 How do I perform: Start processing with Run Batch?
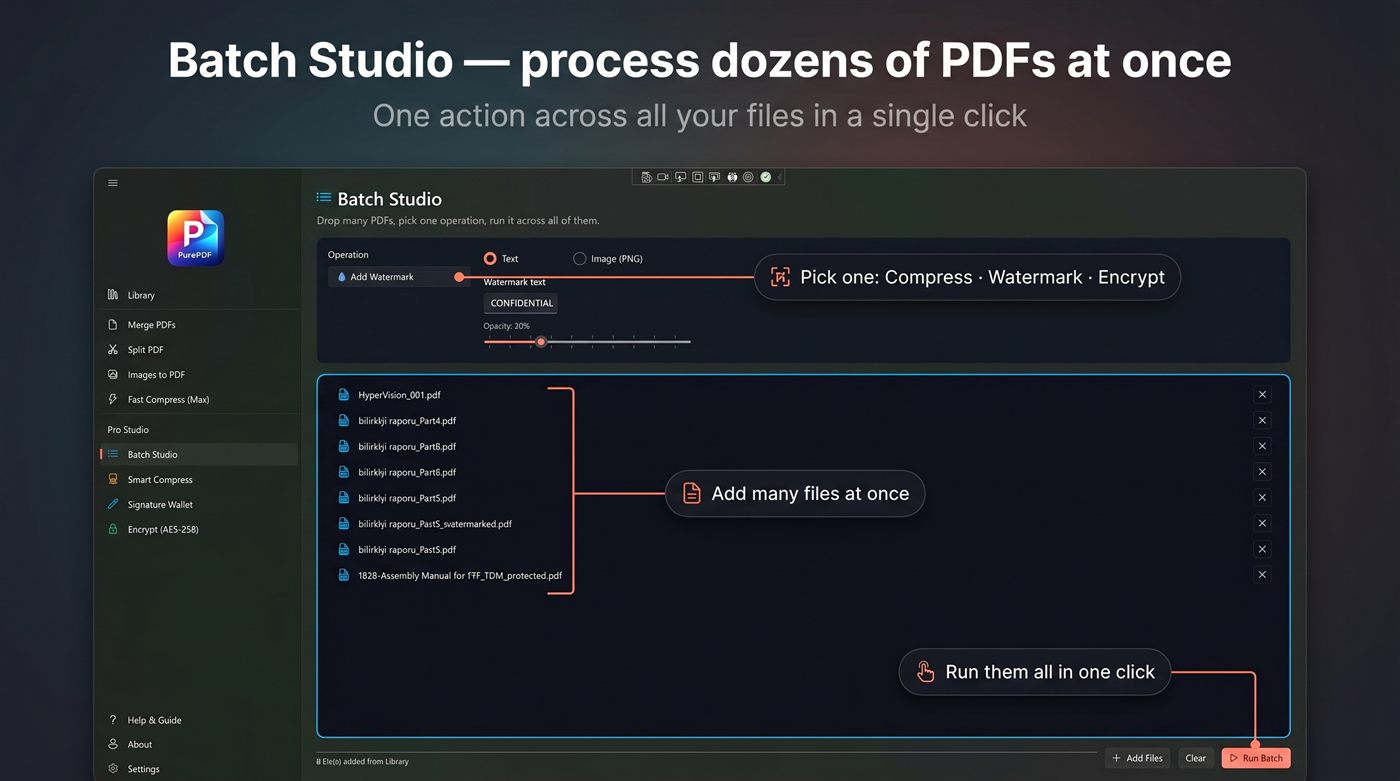(x=1256, y=758)
